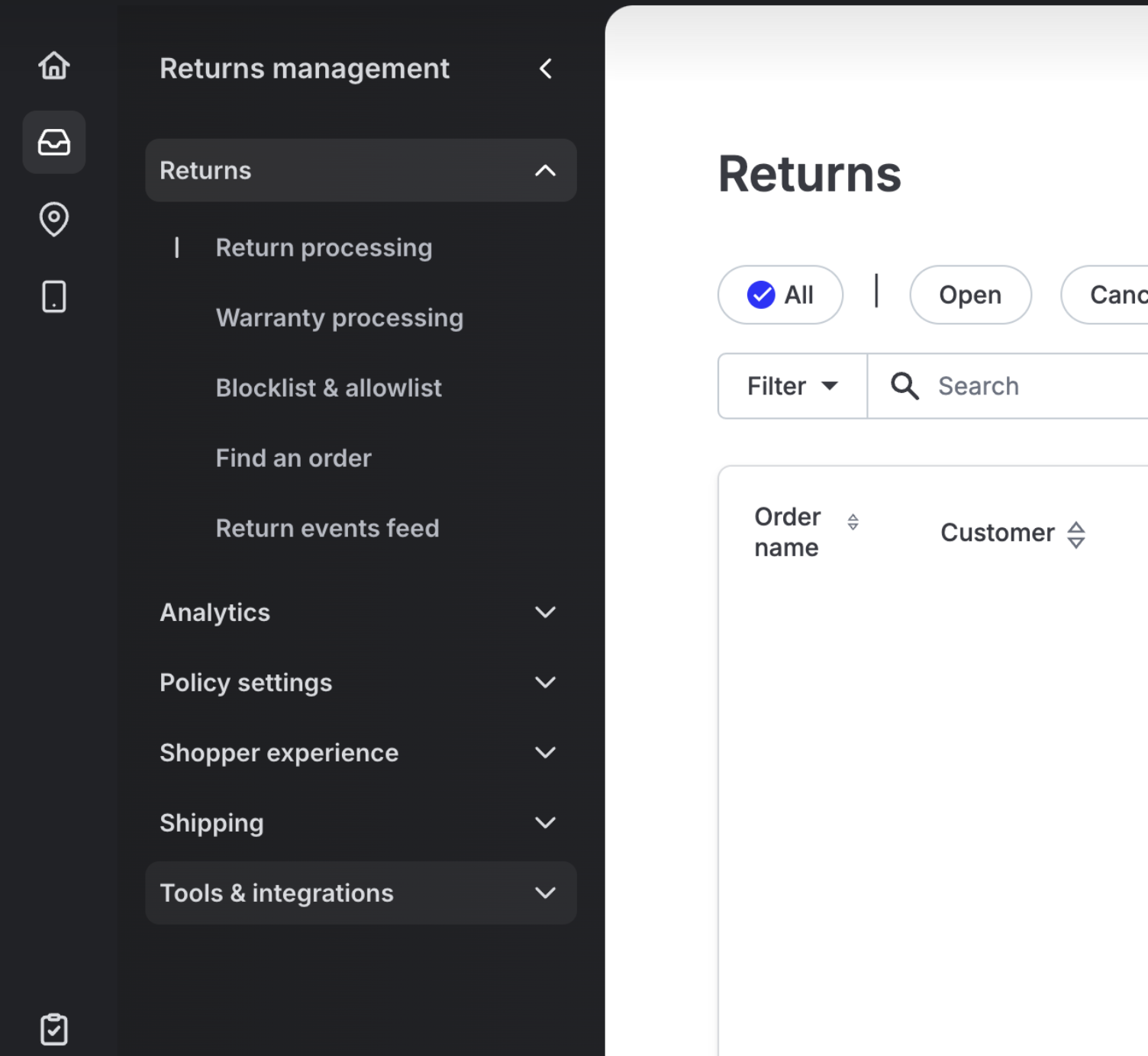
Task: Toggle the All status filter chip
Action: pyautogui.click(x=780, y=295)
